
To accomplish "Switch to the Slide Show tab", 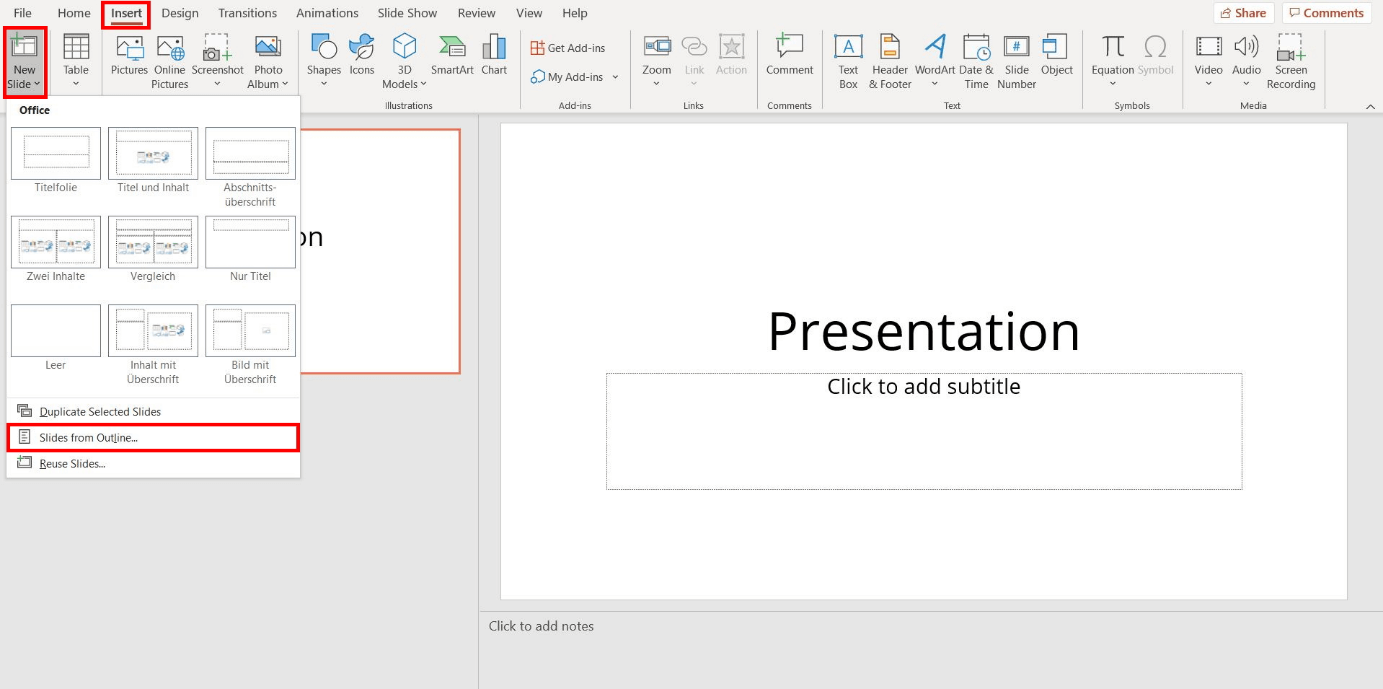I will 407,13.
